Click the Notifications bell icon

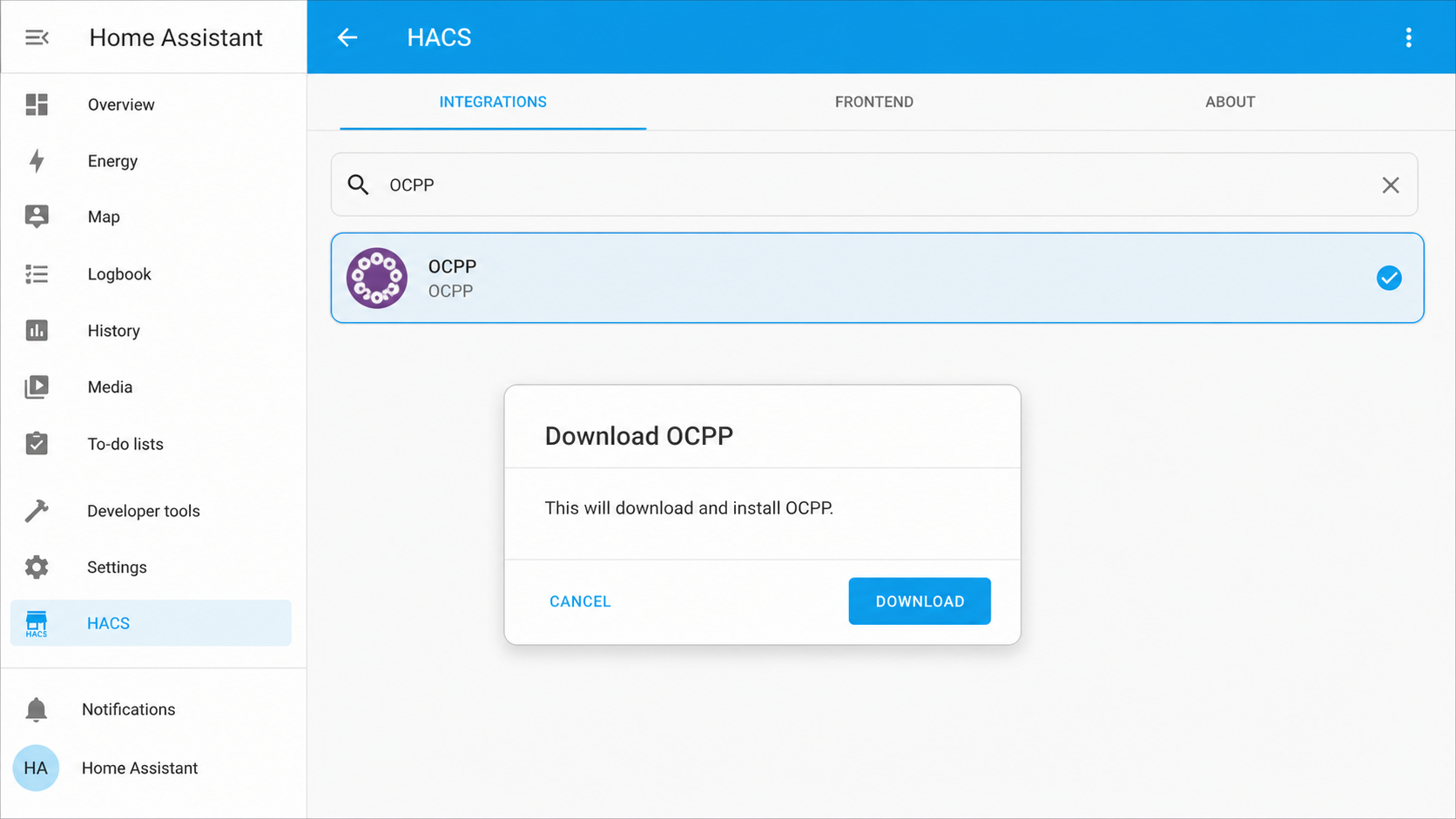(37, 709)
